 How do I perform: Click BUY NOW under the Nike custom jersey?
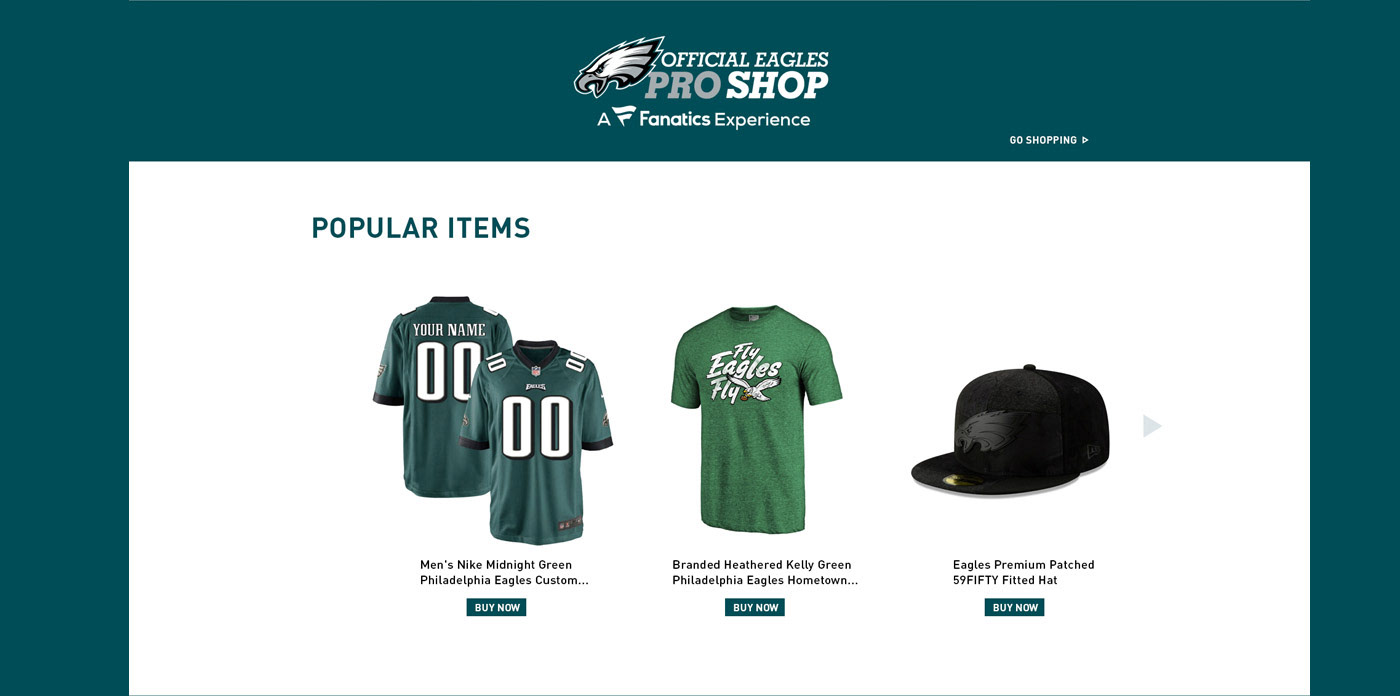496,607
